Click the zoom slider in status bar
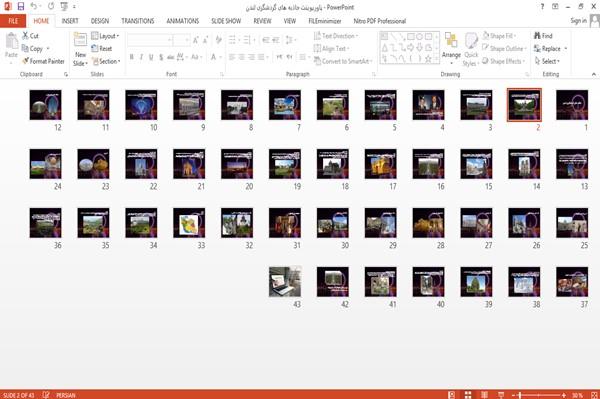Viewport: 600px width, 399px height. [x=539, y=395]
